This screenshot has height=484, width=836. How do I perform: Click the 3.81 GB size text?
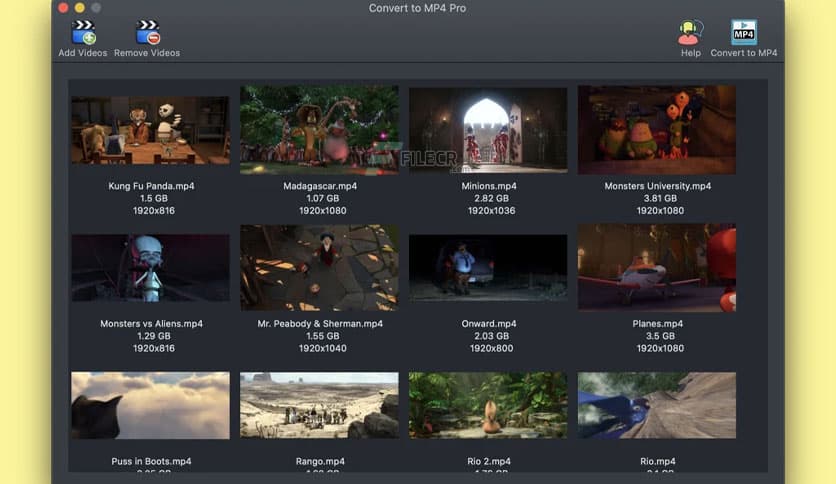660,198
